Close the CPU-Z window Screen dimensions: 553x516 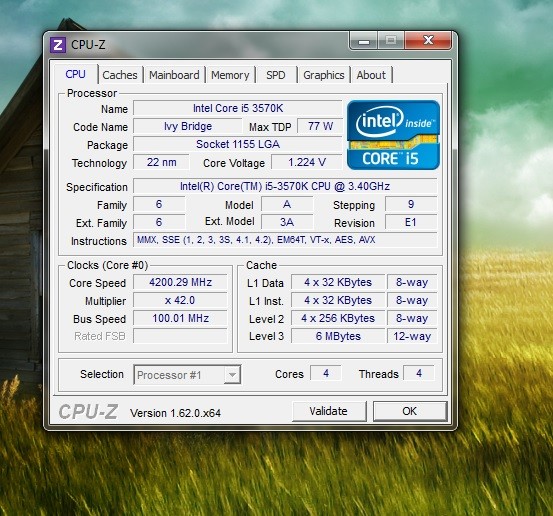coord(428,41)
